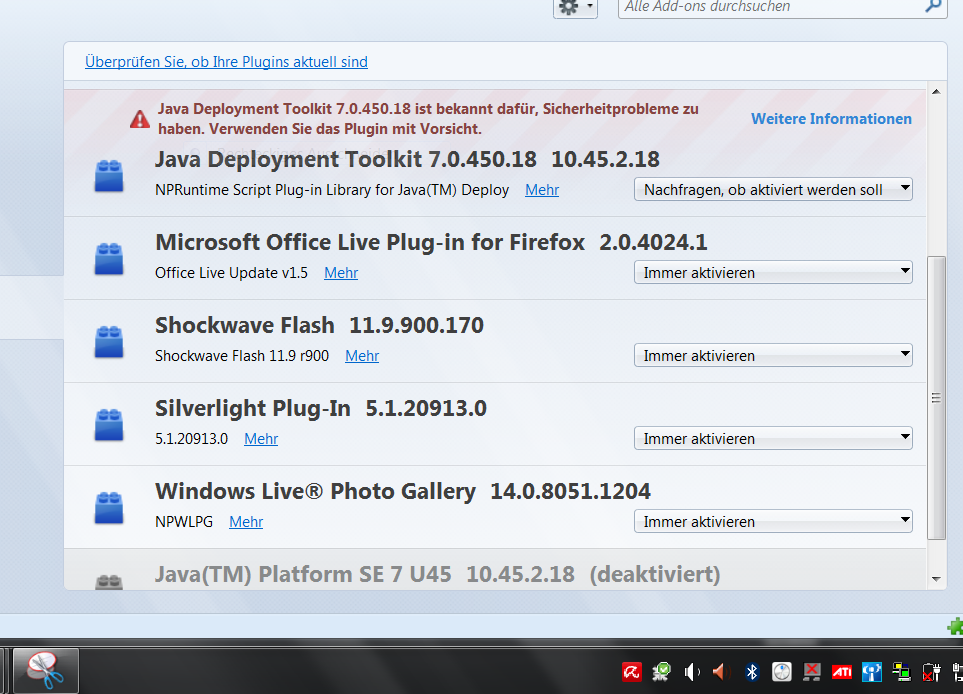Click the monitor with red X tray icon

click(x=812, y=672)
